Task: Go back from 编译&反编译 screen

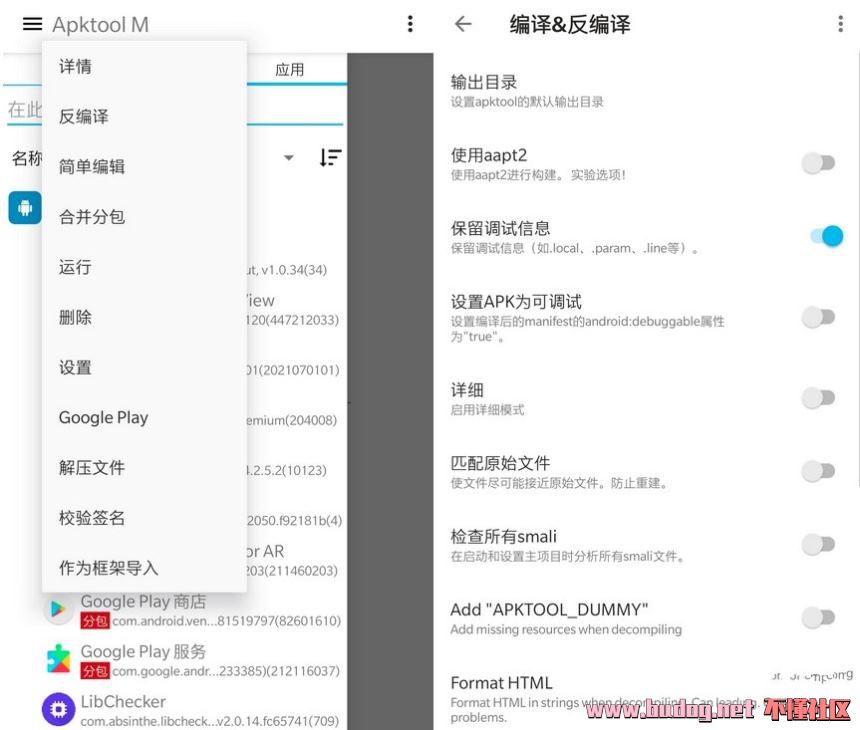Action: pyautogui.click(x=463, y=24)
